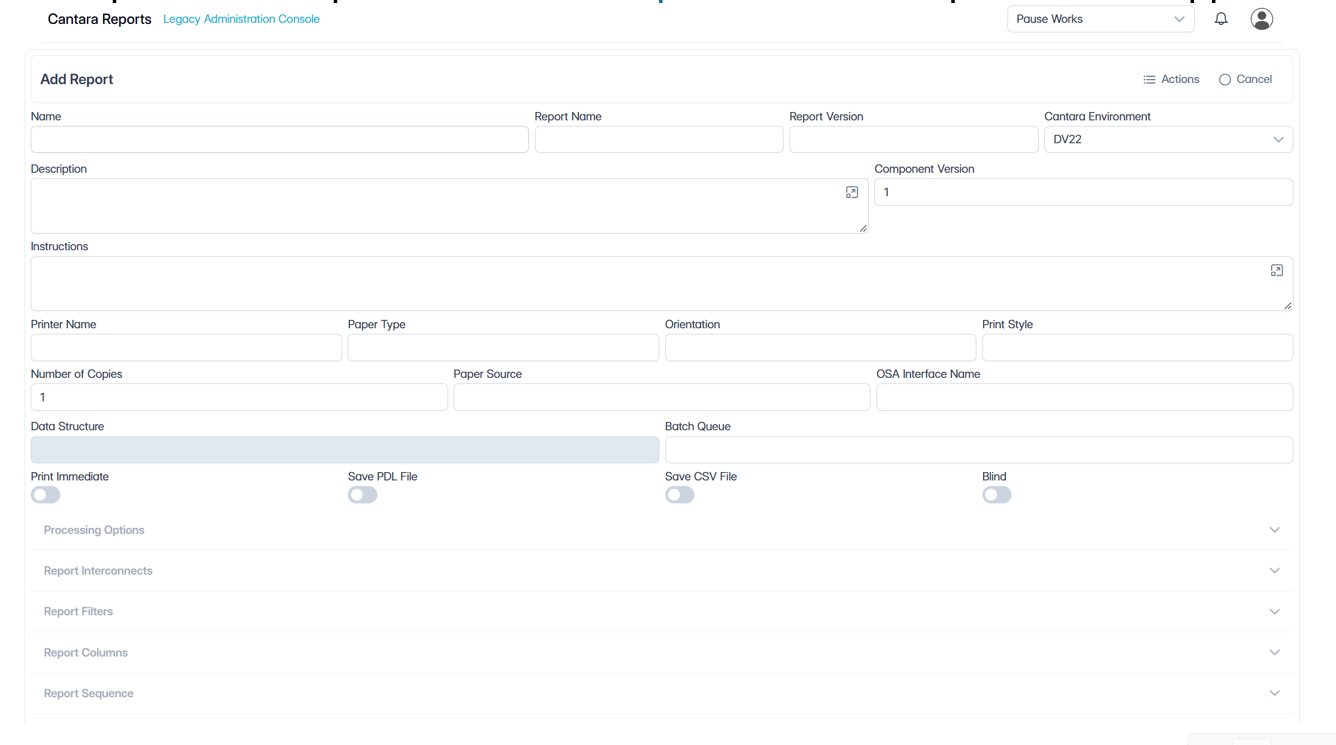1336x745 pixels.
Task: Open the Cantara Environment dropdown
Action: [1168, 139]
